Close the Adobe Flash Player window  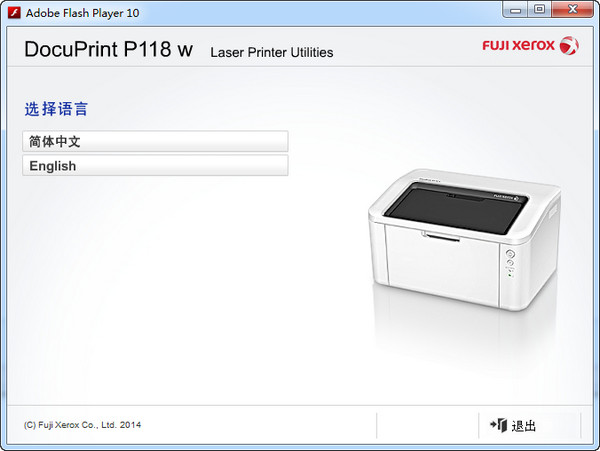(x=572, y=9)
